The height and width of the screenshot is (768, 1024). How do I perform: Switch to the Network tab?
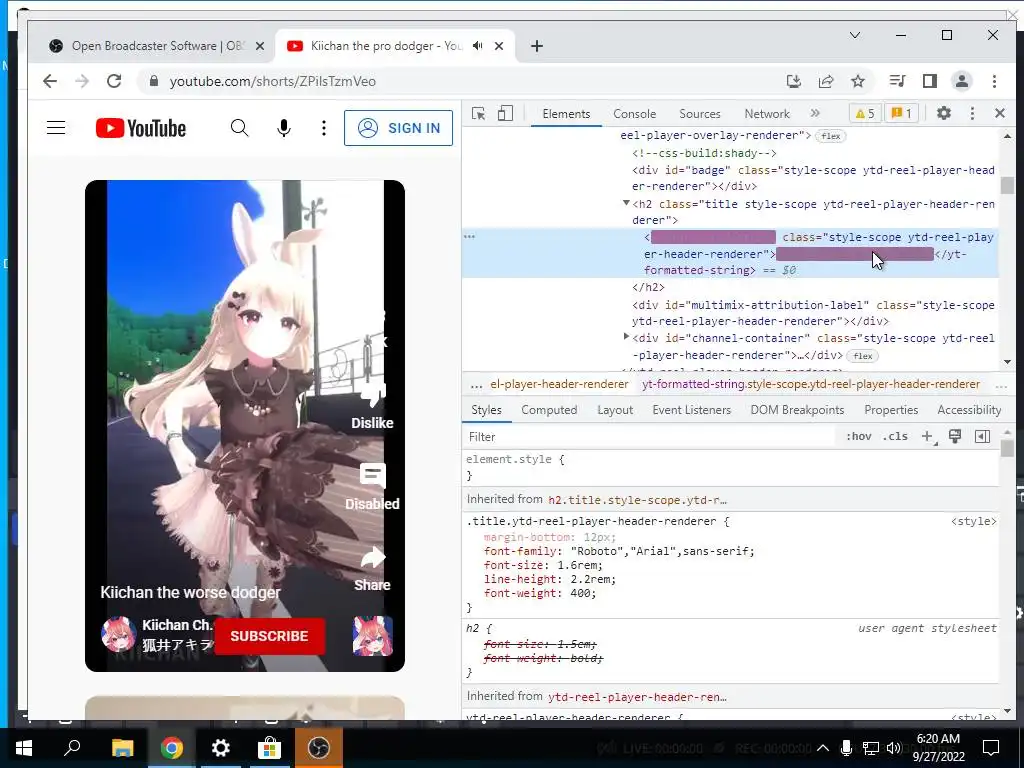pyautogui.click(x=767, y=114)
